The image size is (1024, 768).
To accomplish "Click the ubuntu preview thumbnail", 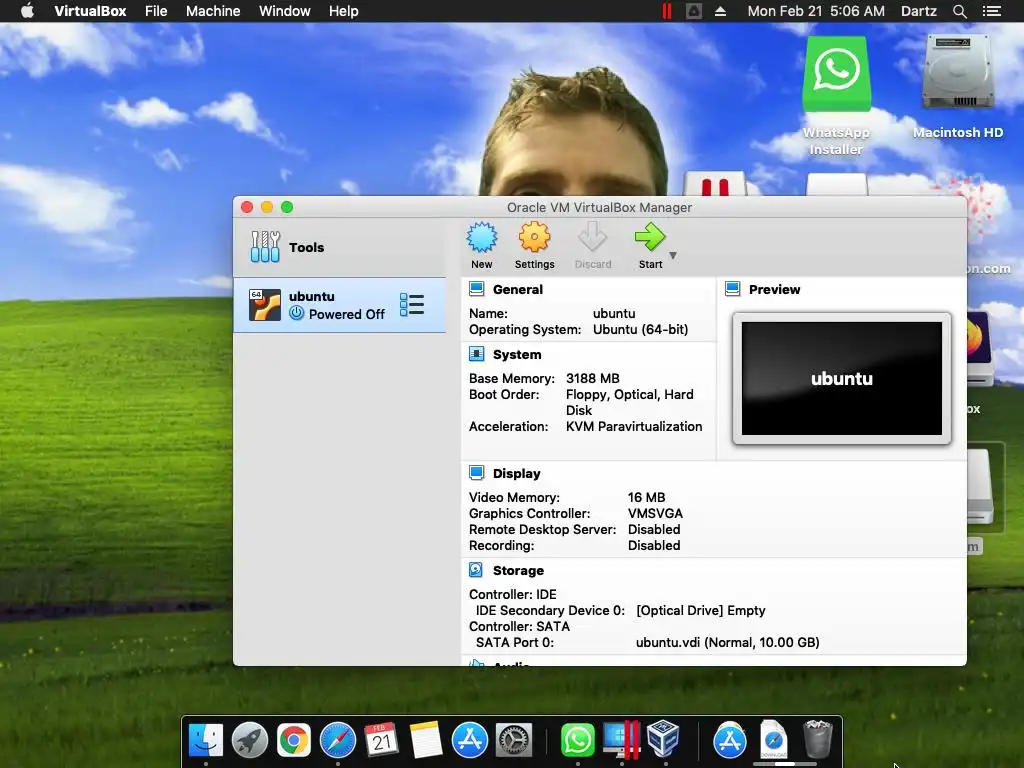I will coord(842,378).
